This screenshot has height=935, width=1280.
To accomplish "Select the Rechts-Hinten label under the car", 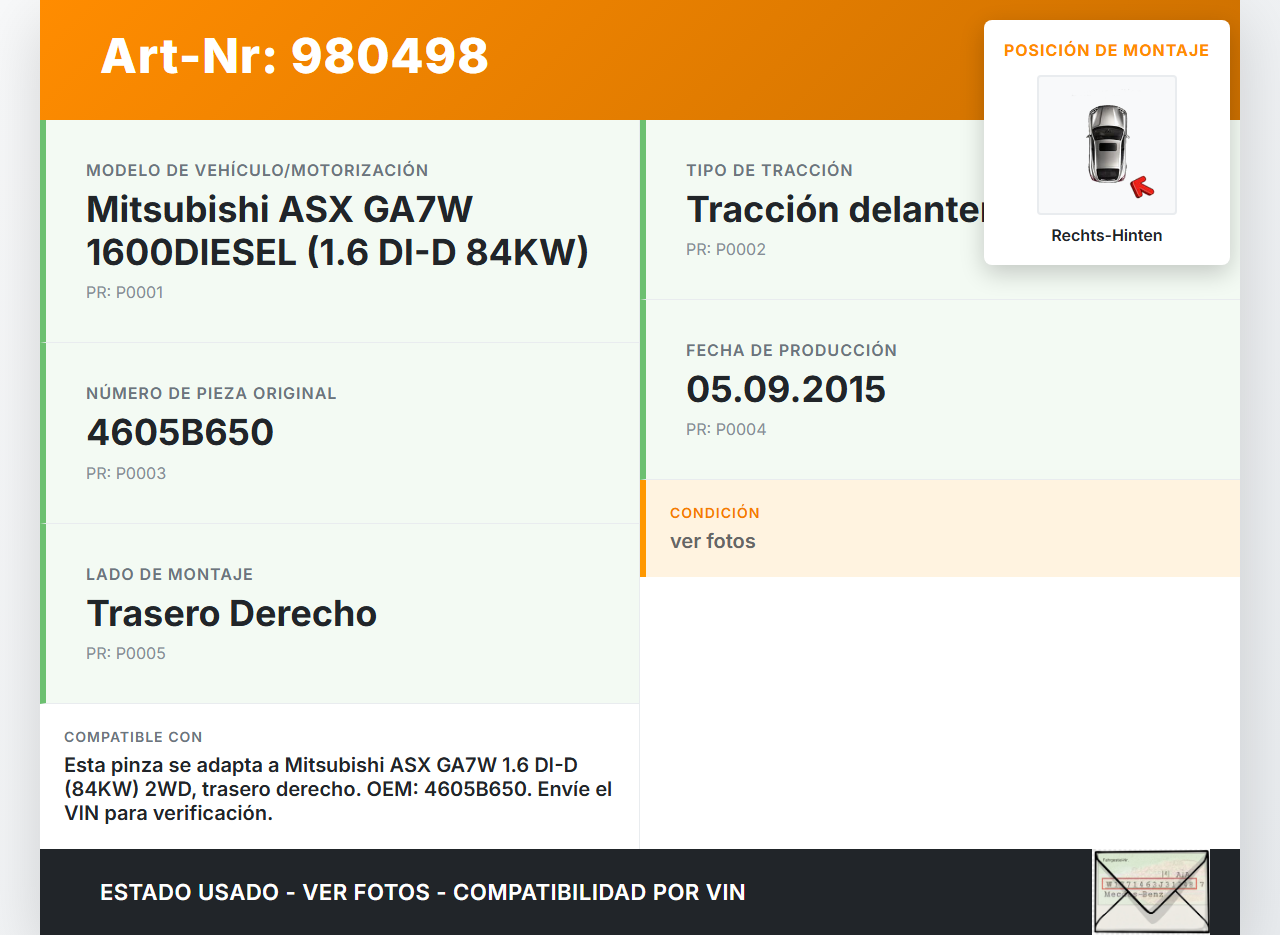I will (1106, 236).
